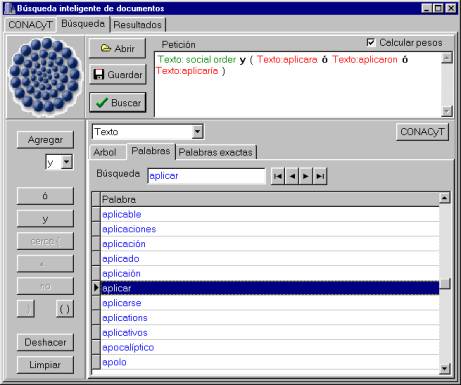
Task: Click the blue spheres logo image
Action: [x=45, y=76]
